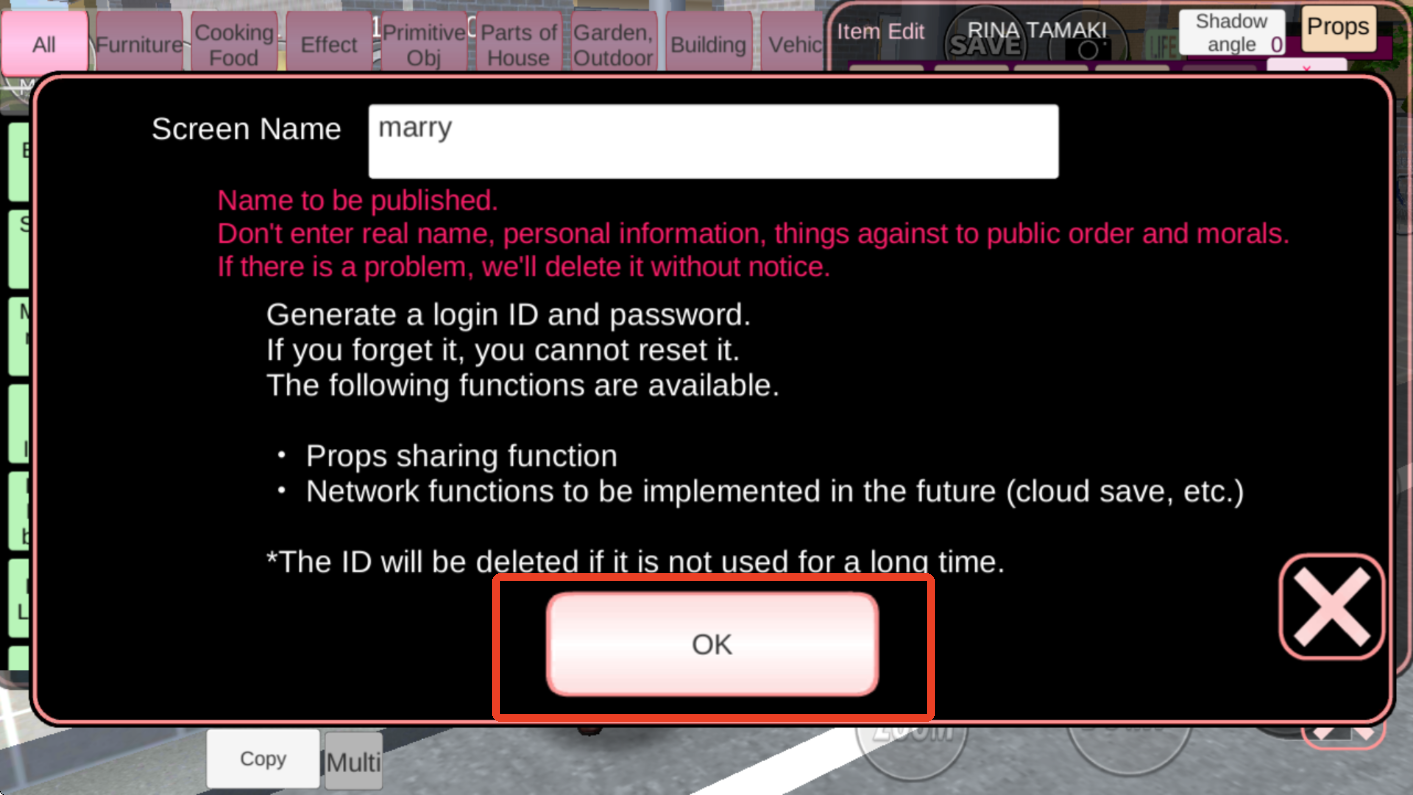This screenshot has width=1413, height=795.
Task: Select the Primitive Obj tab
Action: click(x=424, y=44)
